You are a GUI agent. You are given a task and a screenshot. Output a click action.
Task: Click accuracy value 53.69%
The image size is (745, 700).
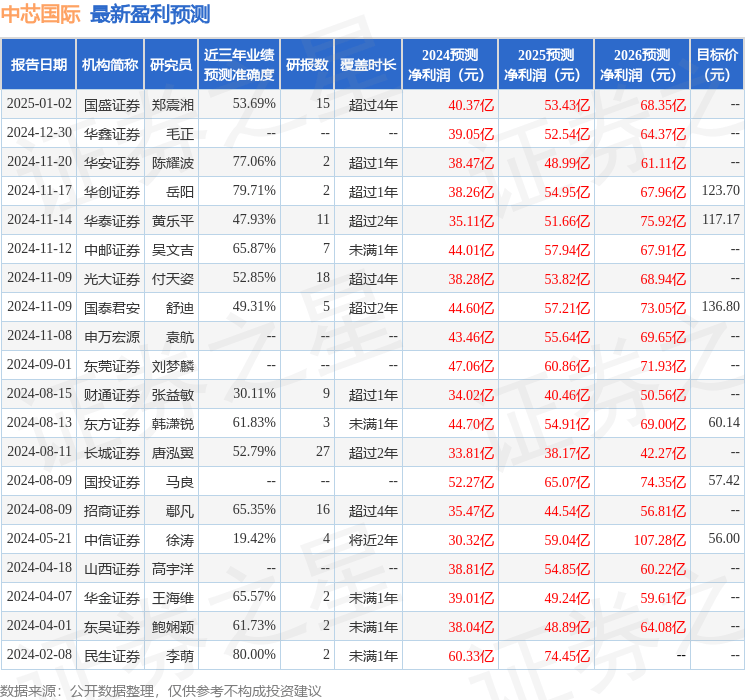tap(254, 103)
